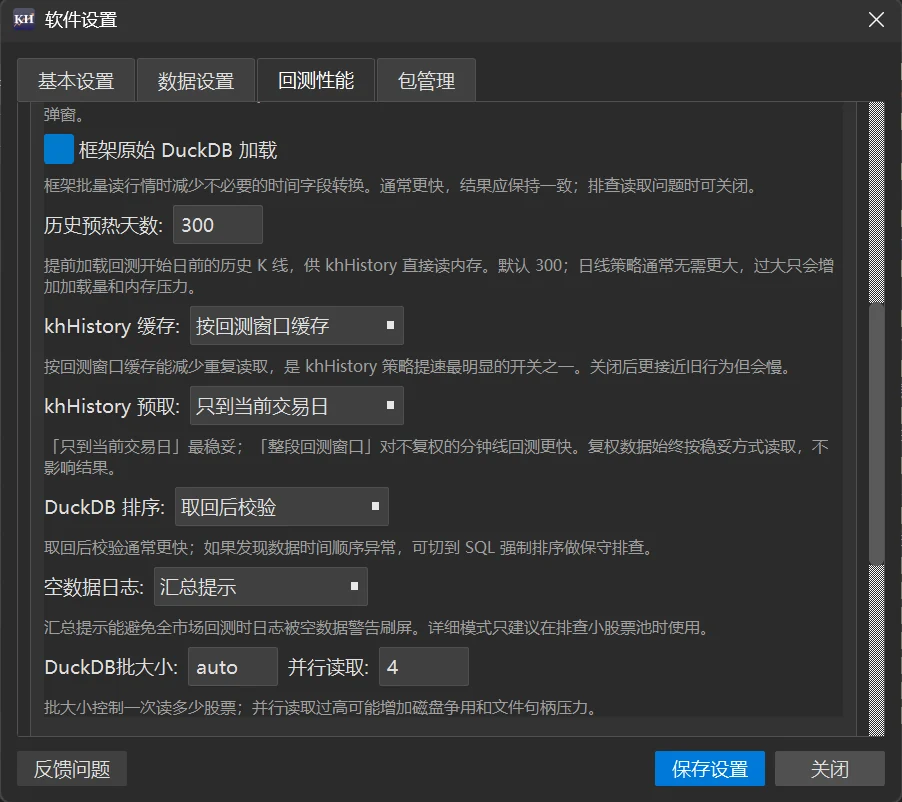The height and width of the screenshot is (802, 902).
Task: Click description starting 取回后校验通常更快
Action: pos(350,547)
